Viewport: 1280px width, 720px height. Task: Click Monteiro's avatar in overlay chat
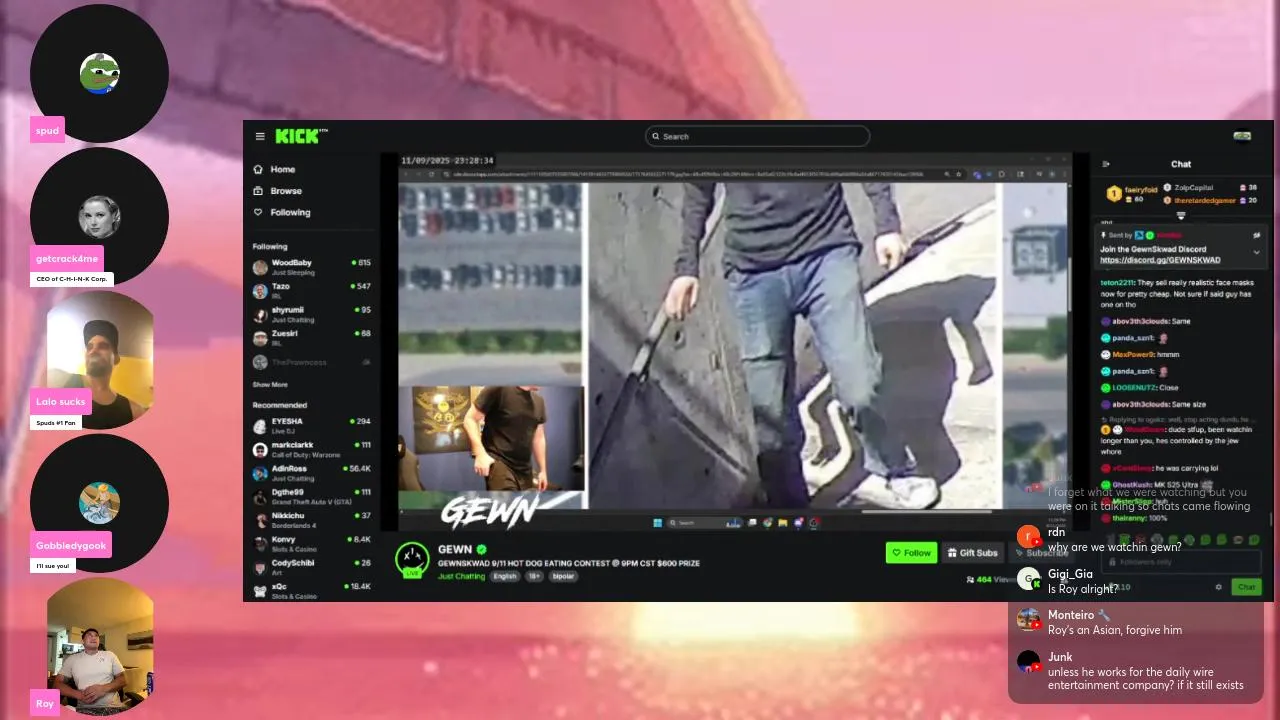pyautogui.click(x=1029, y=619)
